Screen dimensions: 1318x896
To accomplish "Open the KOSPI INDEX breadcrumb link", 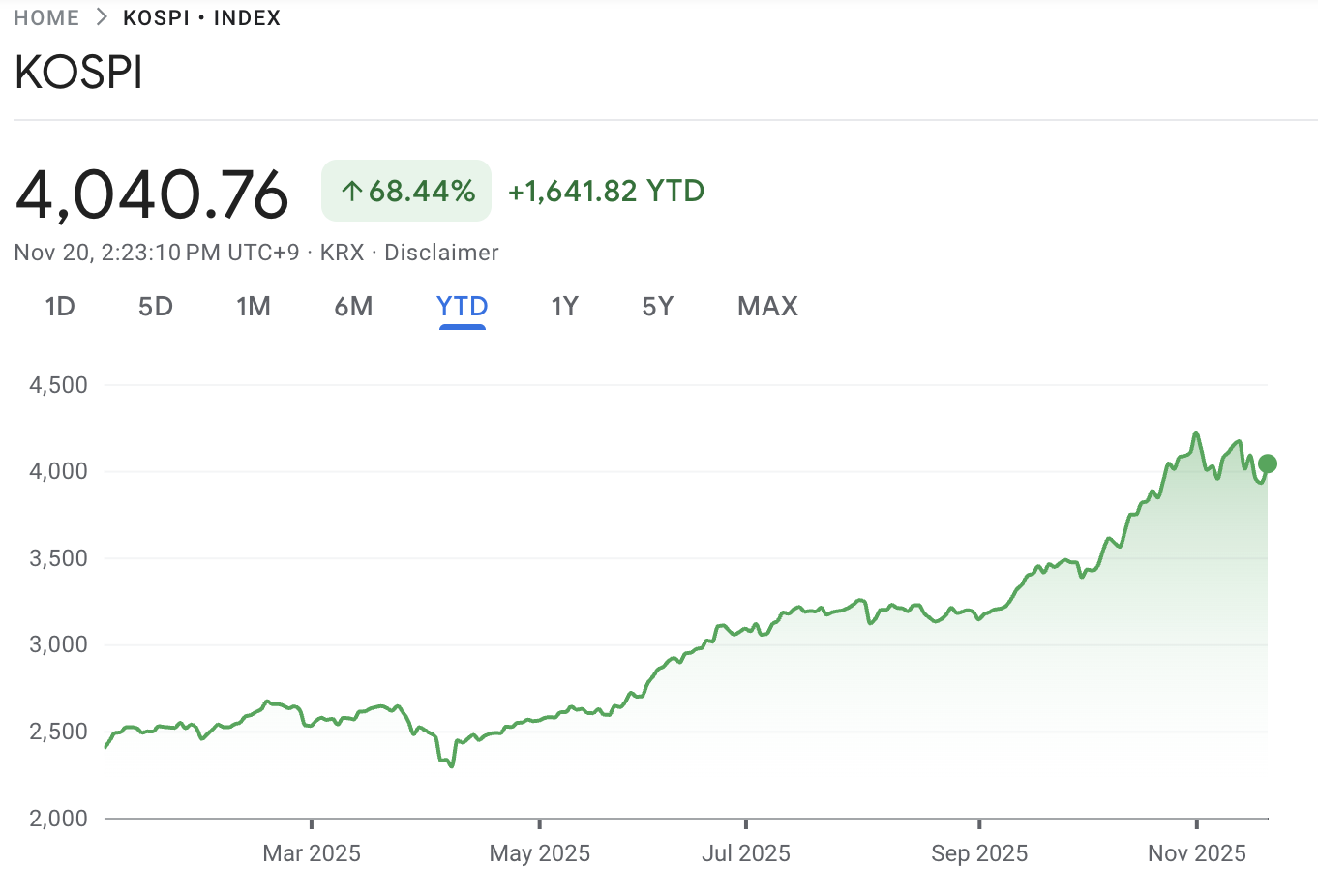I will pos(202,16).
